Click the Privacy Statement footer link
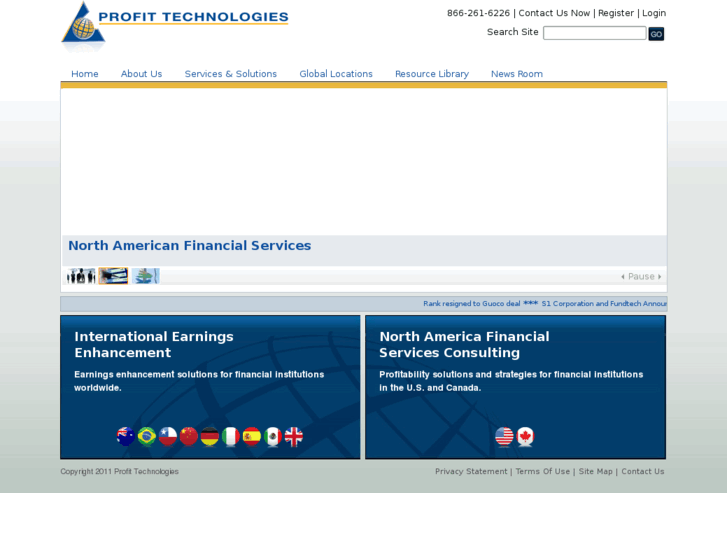Viewport: 727px width, 545px height. click(x=471, y=471)
